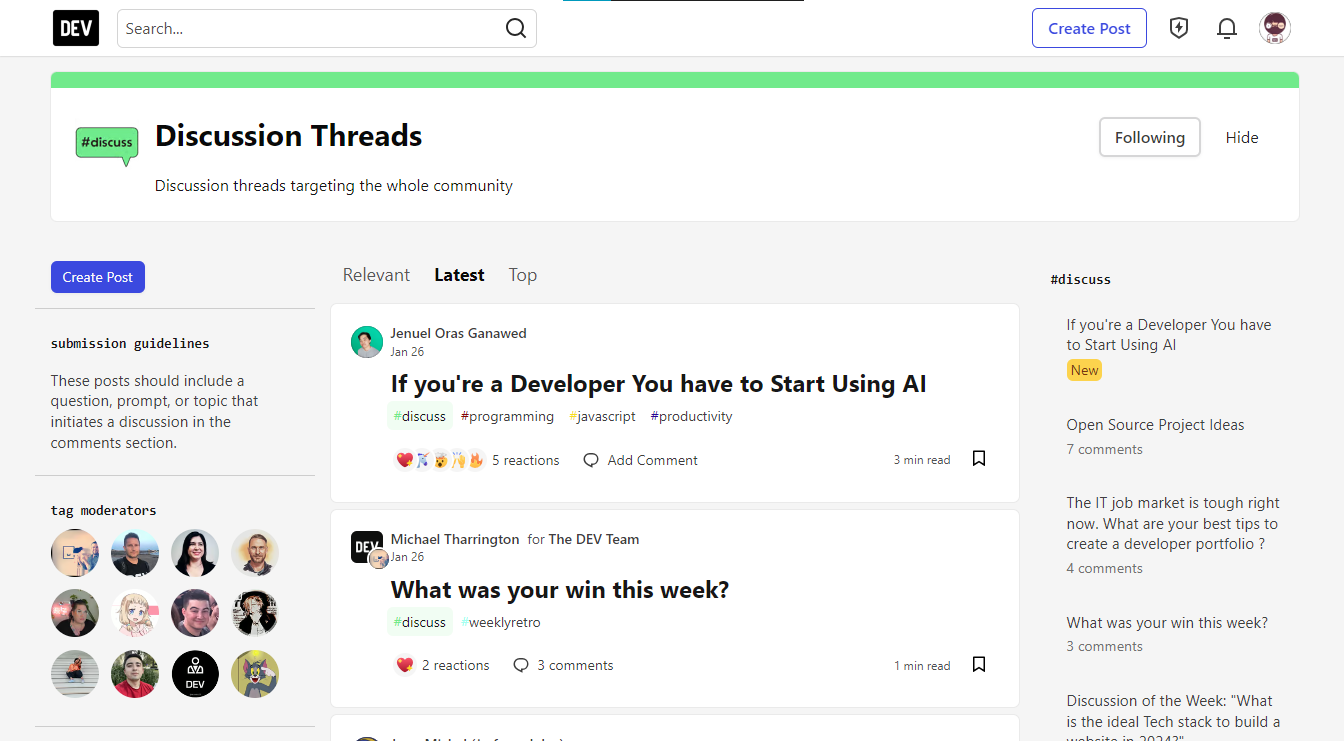Click 'The DEV Team' organization link
Screen dimensions: 1344x741
[593, 539]
